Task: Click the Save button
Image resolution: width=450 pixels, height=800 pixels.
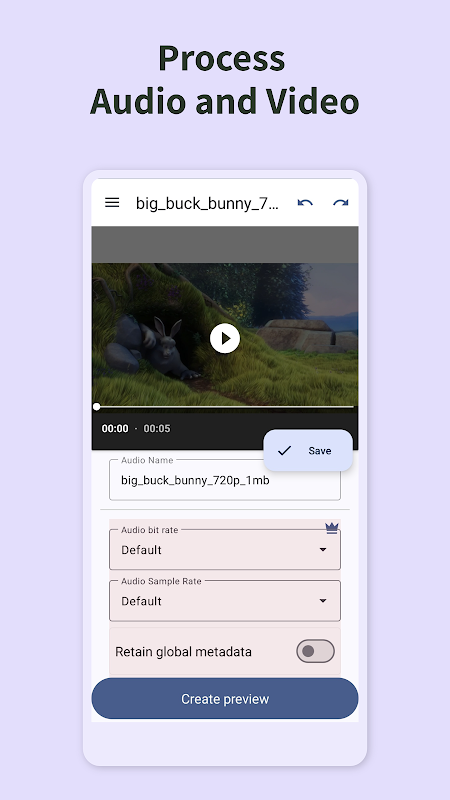Action: (308, 451)
